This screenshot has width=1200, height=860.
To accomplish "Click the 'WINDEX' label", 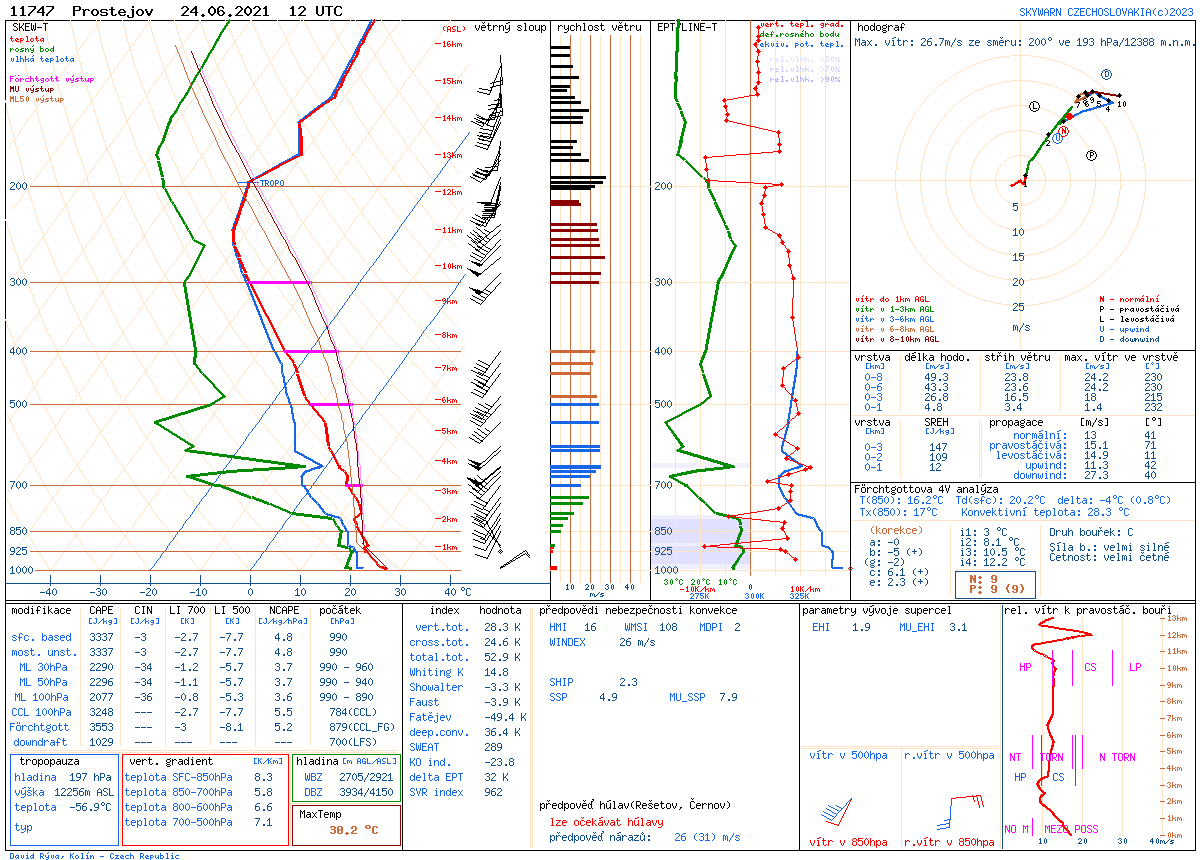I will [567, 642].
